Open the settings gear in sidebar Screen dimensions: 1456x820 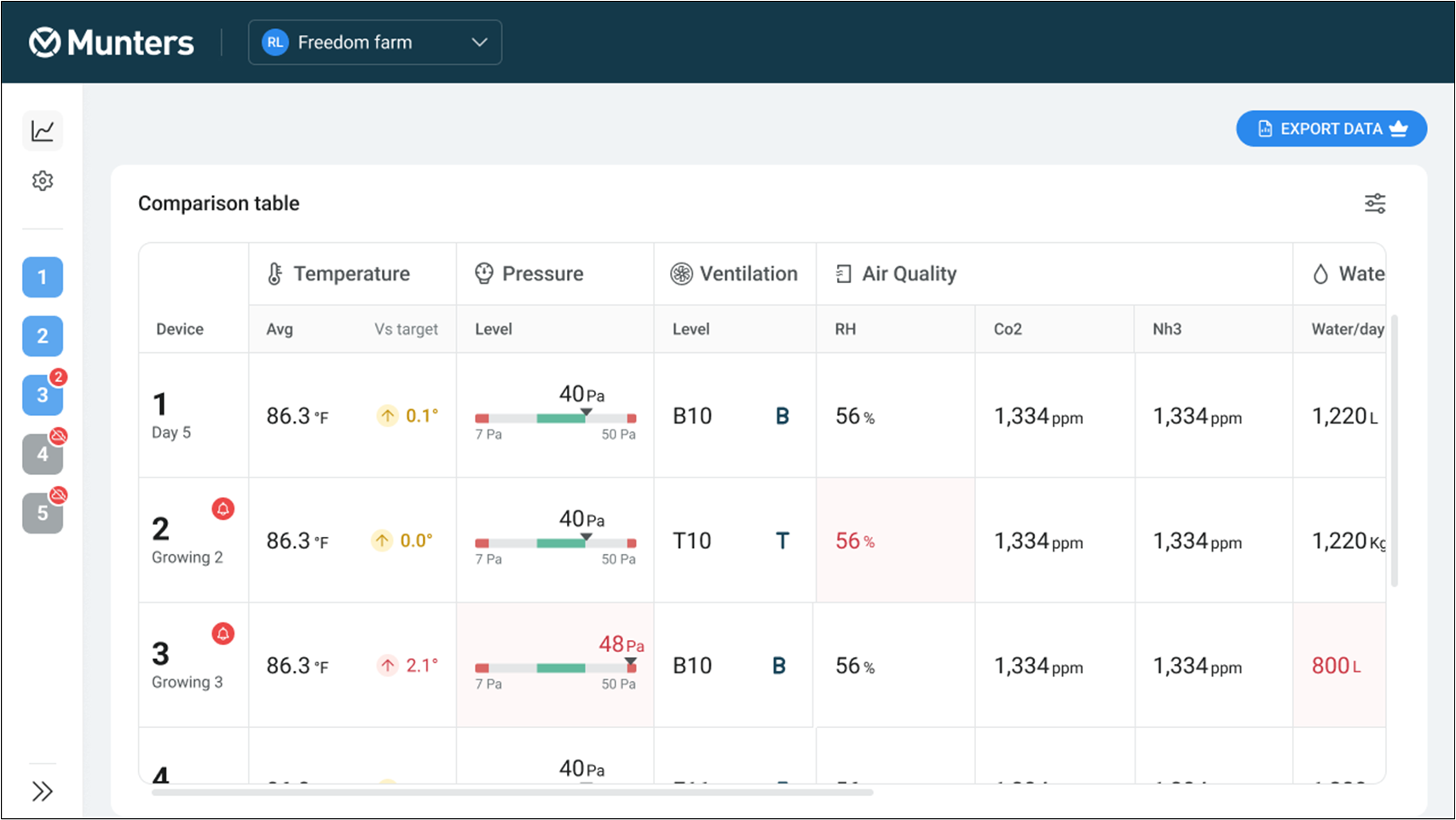click(43, 181)
